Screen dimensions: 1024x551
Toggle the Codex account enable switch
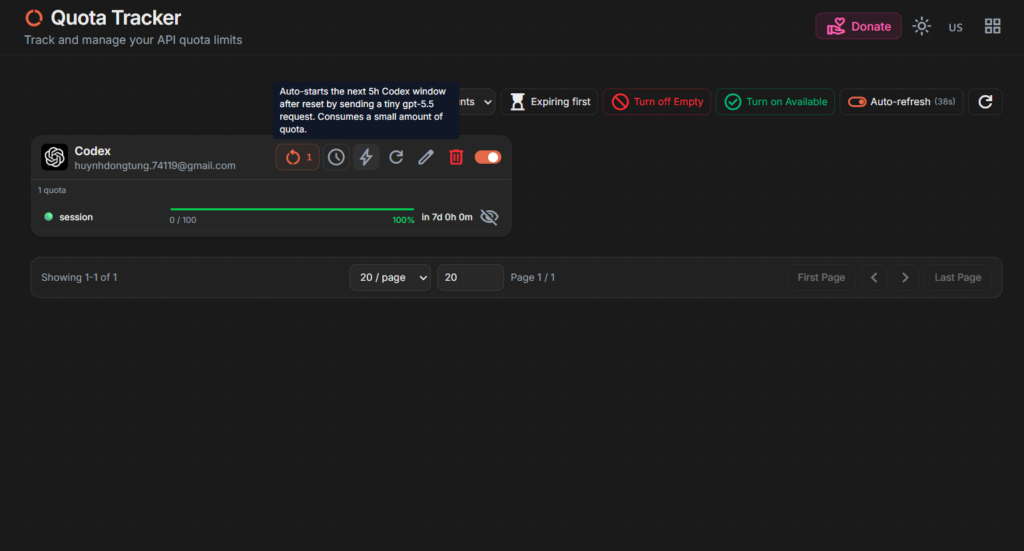(x=488, y=157)
